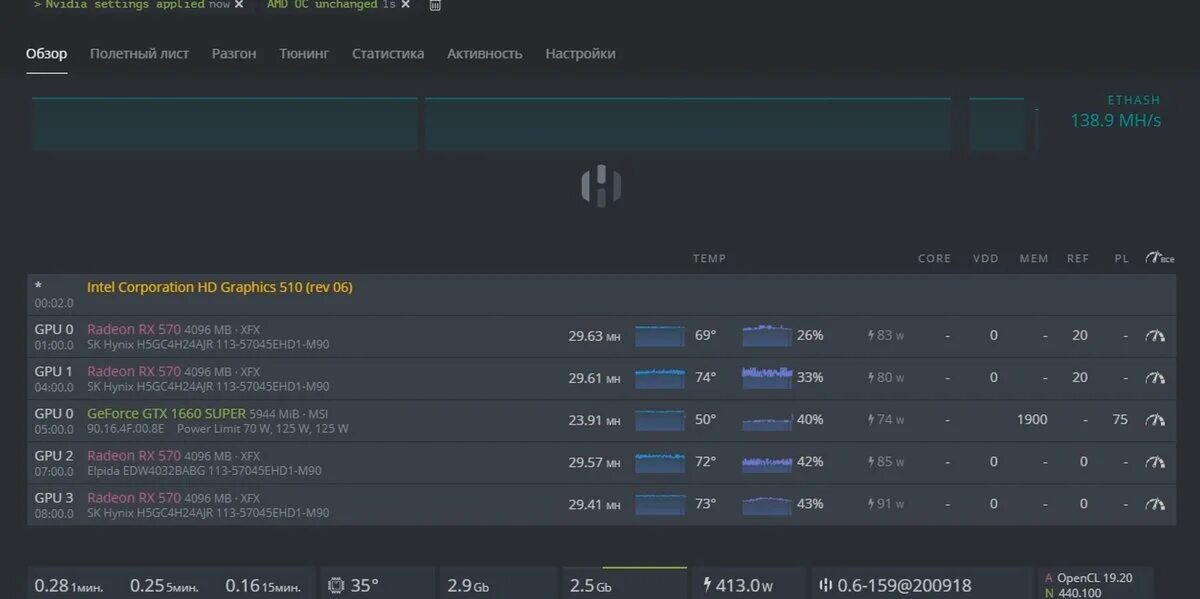Switch to the Настройки tab

click(x=580, y=53)
